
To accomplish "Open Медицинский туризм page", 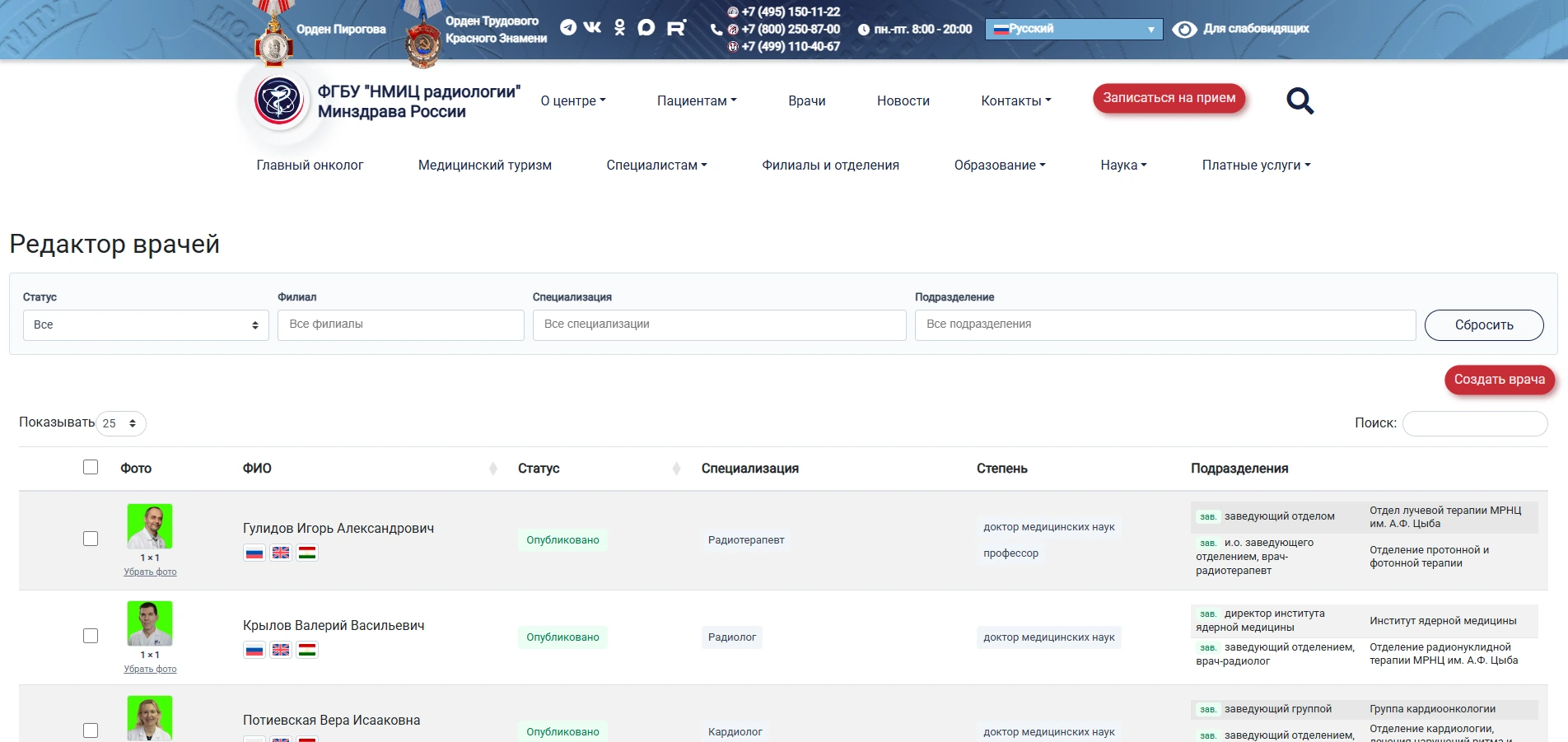I will [485, 165].
